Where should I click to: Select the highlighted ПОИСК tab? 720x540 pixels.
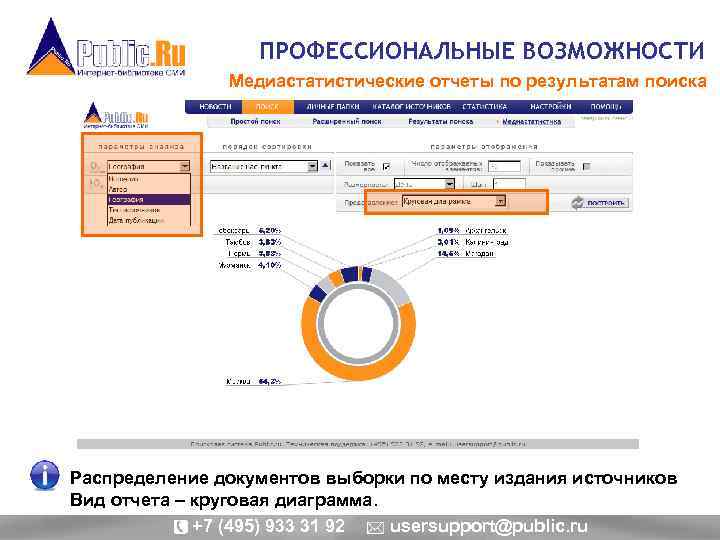tap(267, 107)
